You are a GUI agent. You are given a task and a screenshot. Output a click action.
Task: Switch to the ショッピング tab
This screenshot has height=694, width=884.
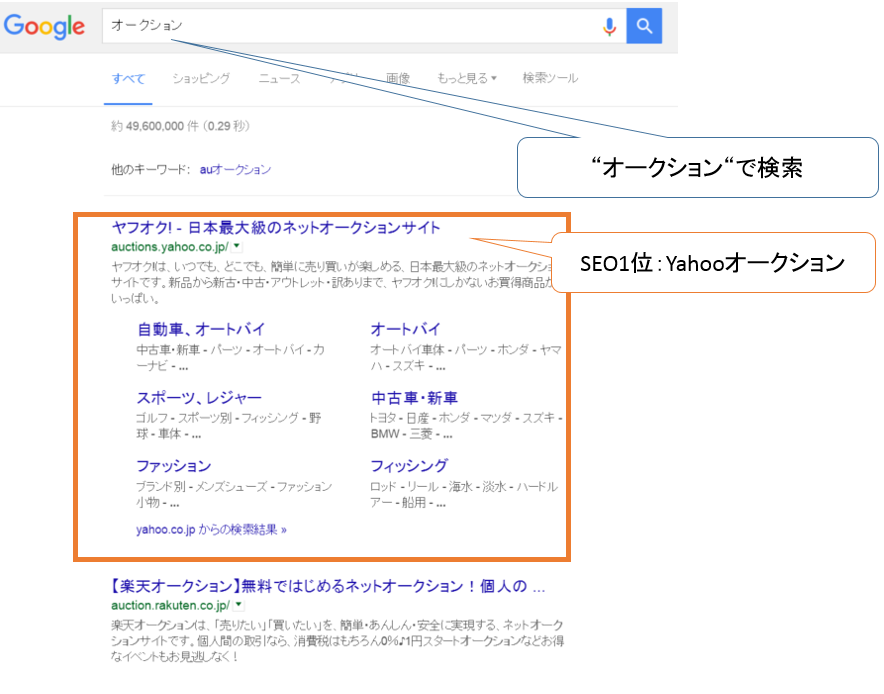(201, 78)
